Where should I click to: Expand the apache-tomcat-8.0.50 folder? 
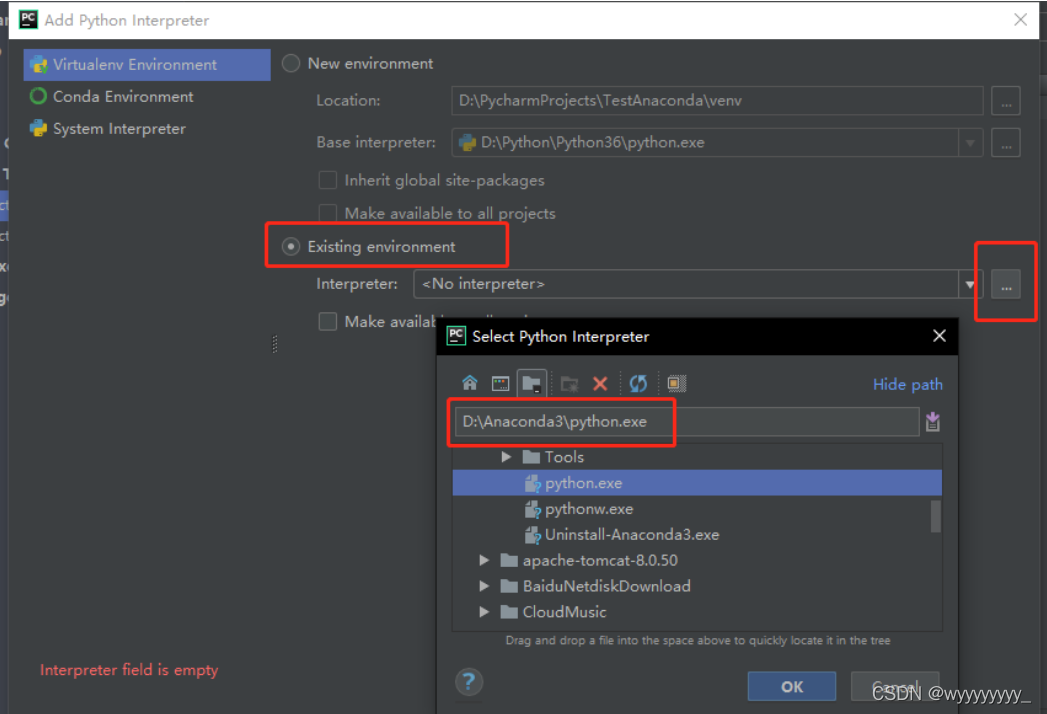(484, 560)
